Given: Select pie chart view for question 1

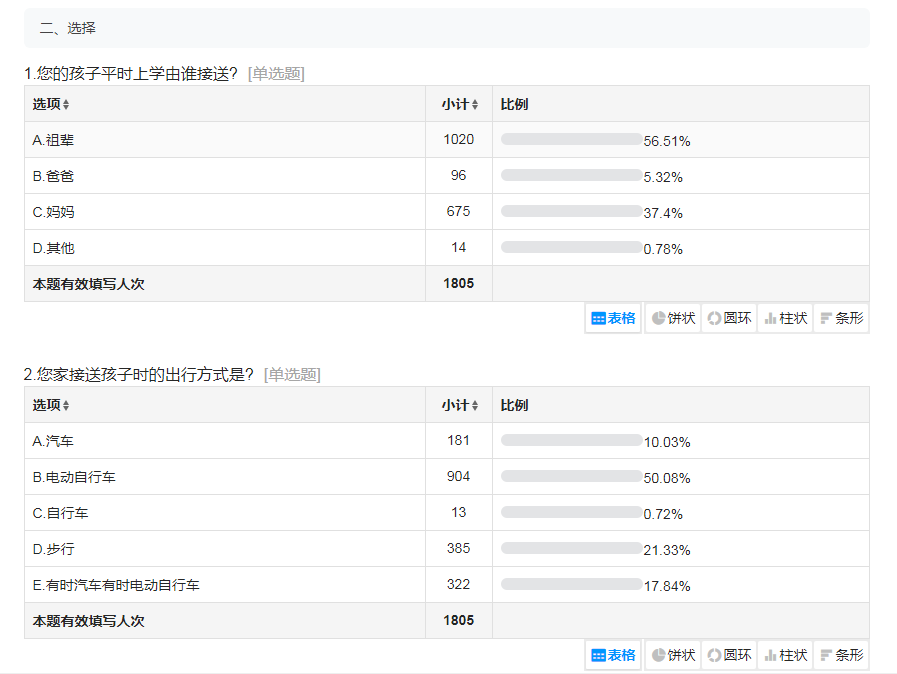Looking at the screenshot, I should tap(673, 318).
